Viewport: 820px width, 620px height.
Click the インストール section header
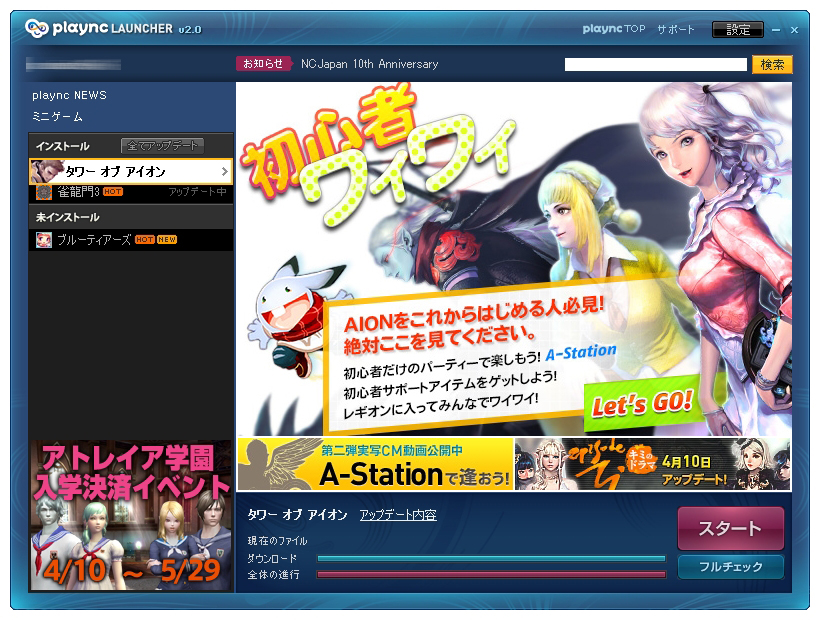62,146
